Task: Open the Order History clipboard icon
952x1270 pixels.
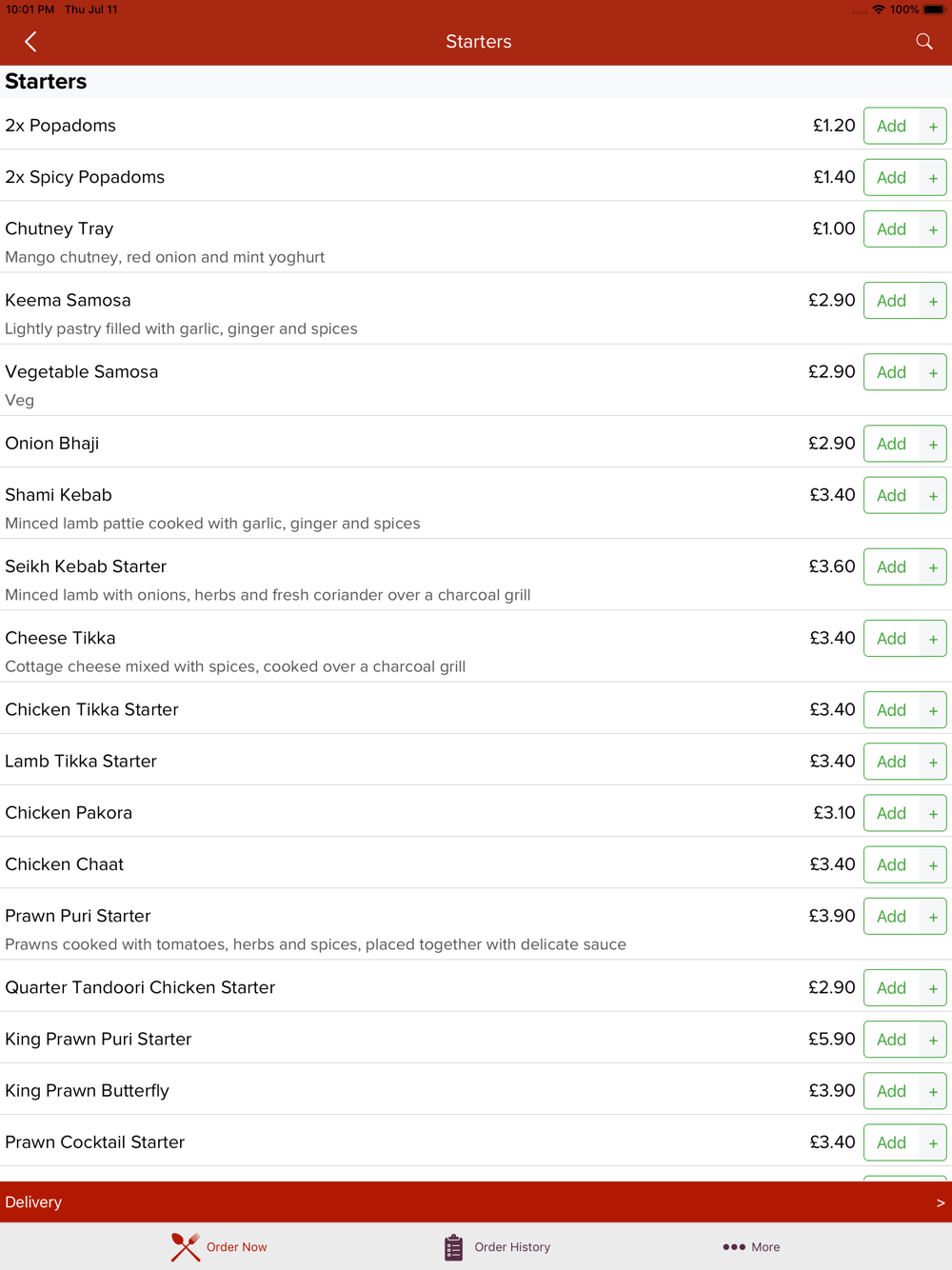Action: coord(453,1247)
